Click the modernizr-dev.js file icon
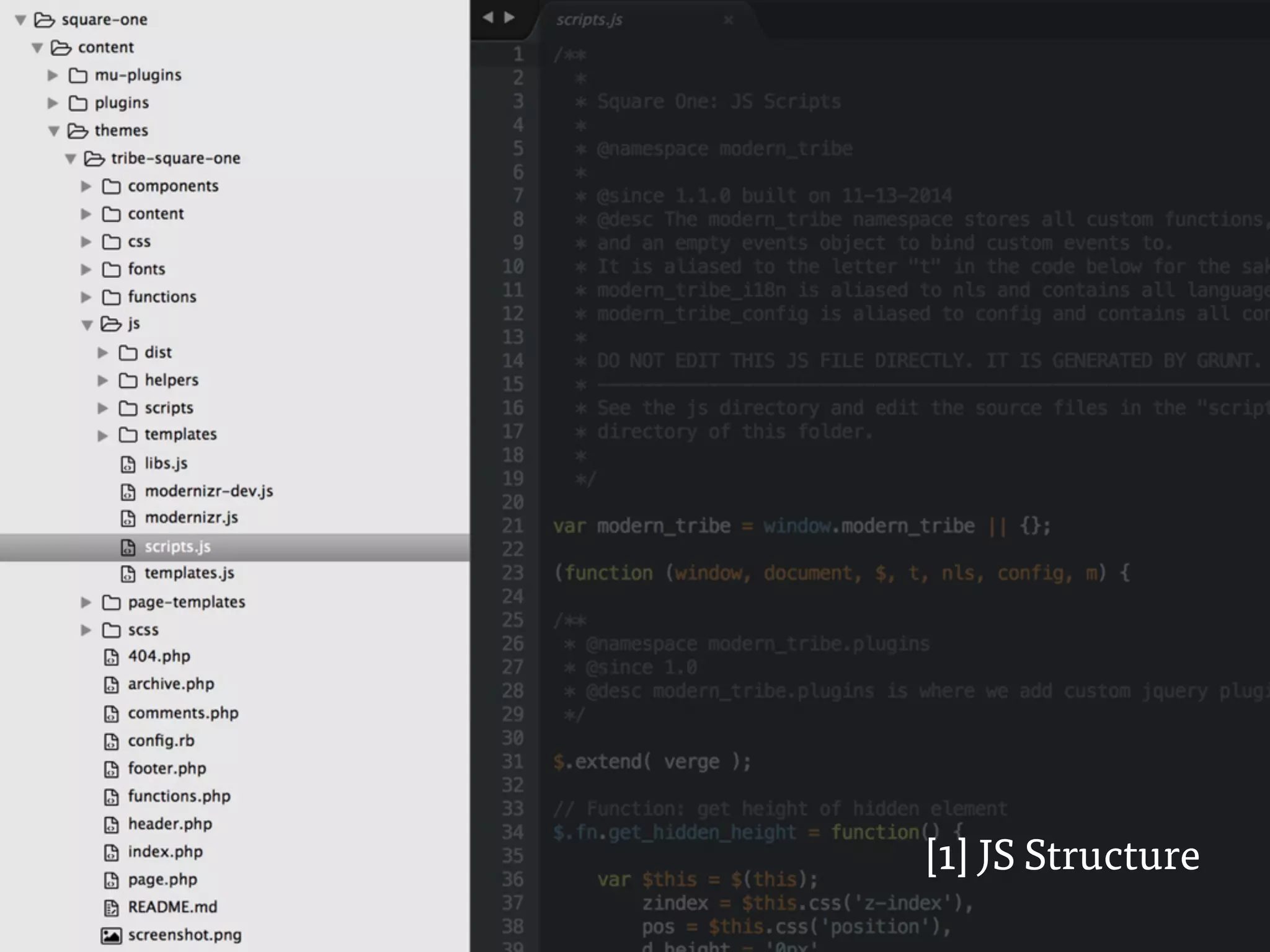 tap(128, 491)
